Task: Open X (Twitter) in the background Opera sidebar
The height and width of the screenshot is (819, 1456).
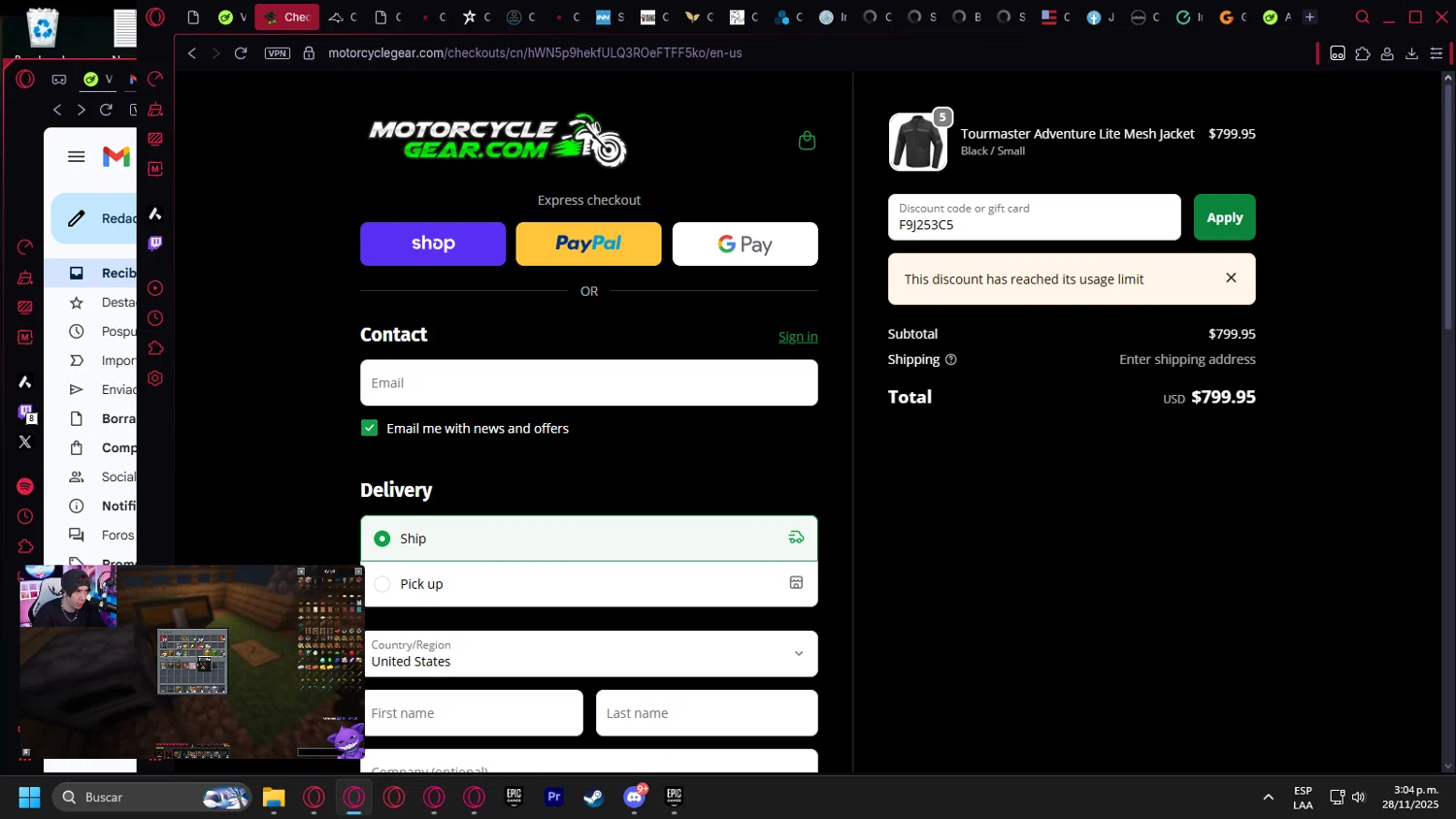Action: pyautogui.click(x=25, y=442)
